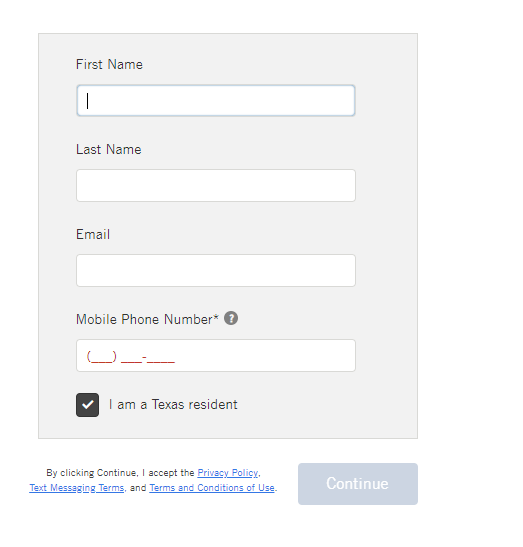Viewport: 523px width, 547px height.
Task: Open the Privacy Policy link
Action: tap(228, 473)
